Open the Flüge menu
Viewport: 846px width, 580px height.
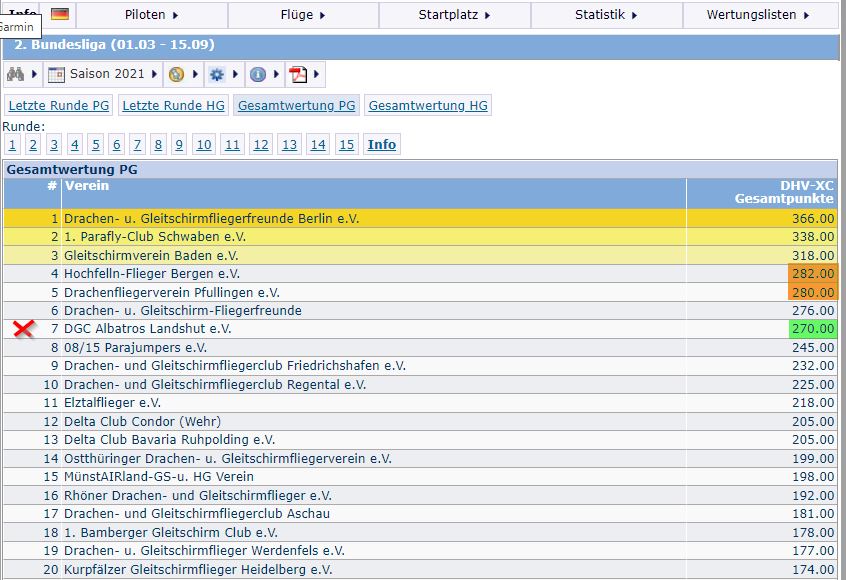303,15
